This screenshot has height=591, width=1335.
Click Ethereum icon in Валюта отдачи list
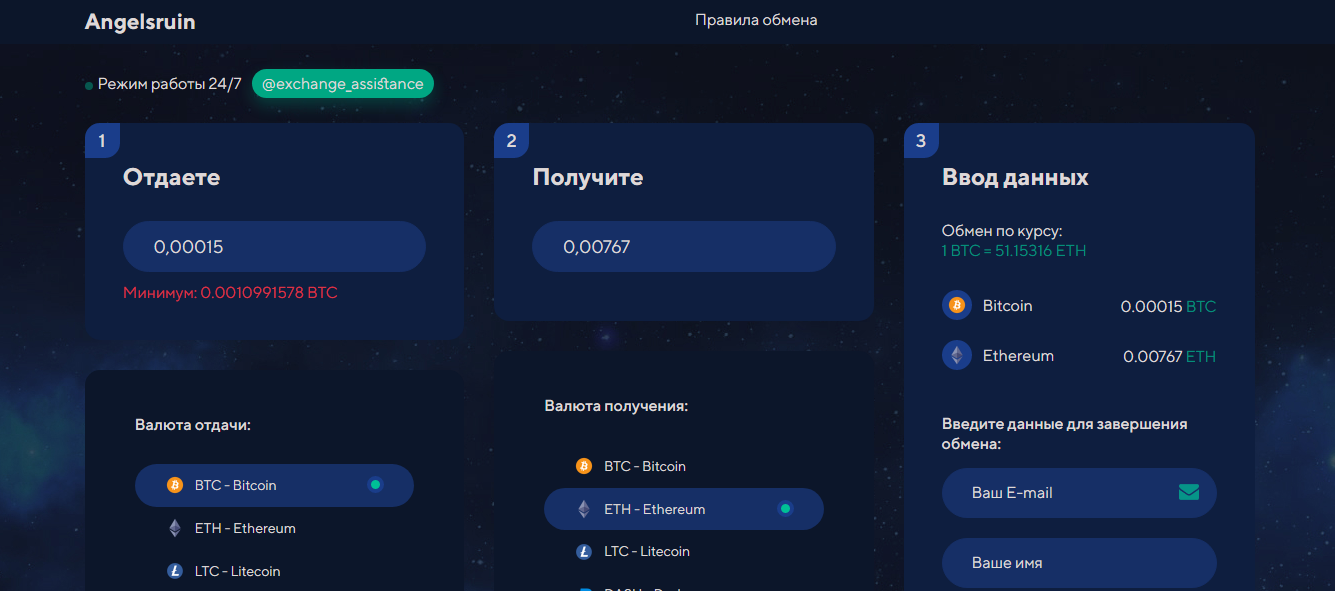(x=175, y=528)
